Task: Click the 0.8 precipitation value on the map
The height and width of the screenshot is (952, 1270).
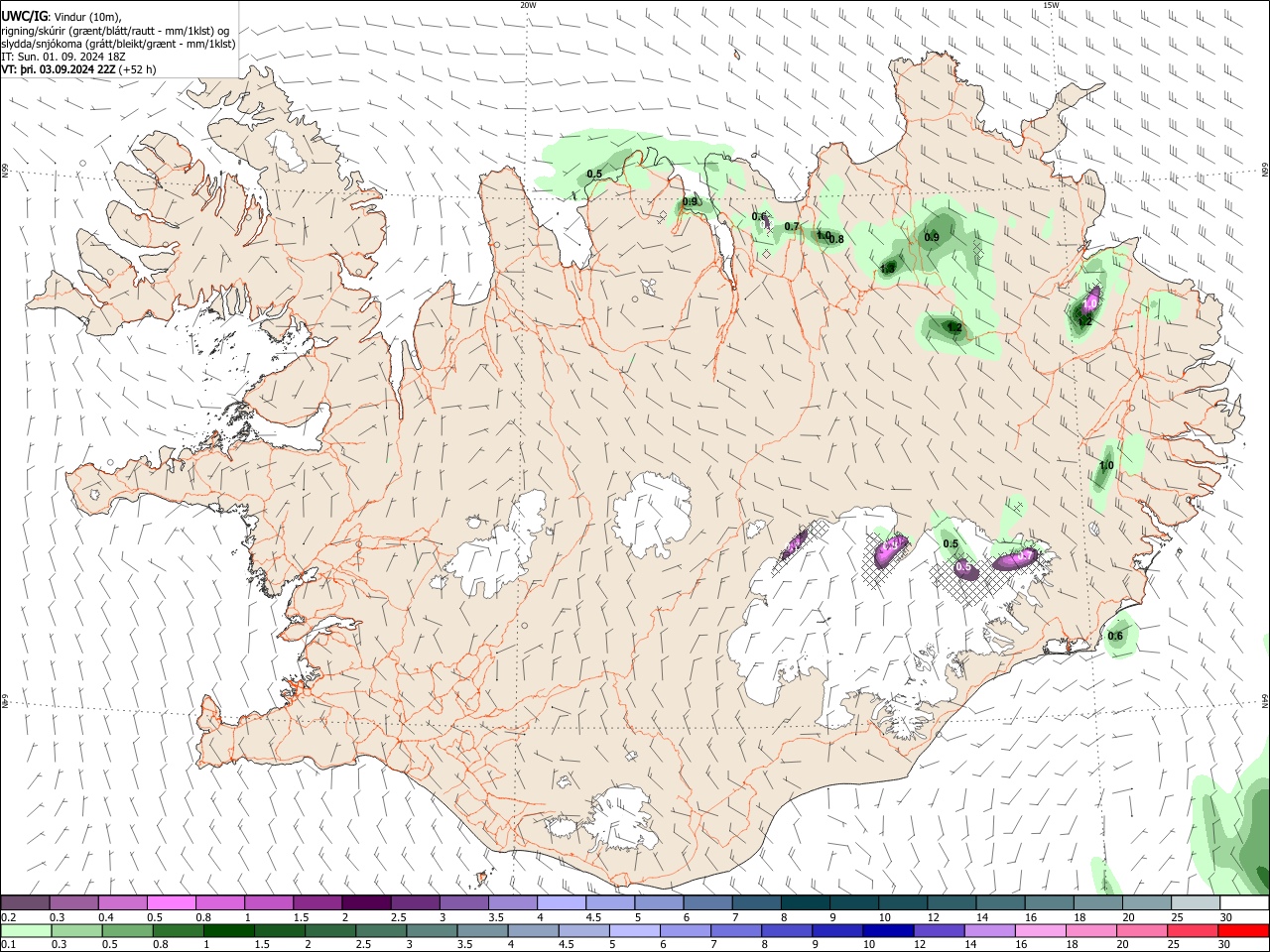Action: (836, 239)
